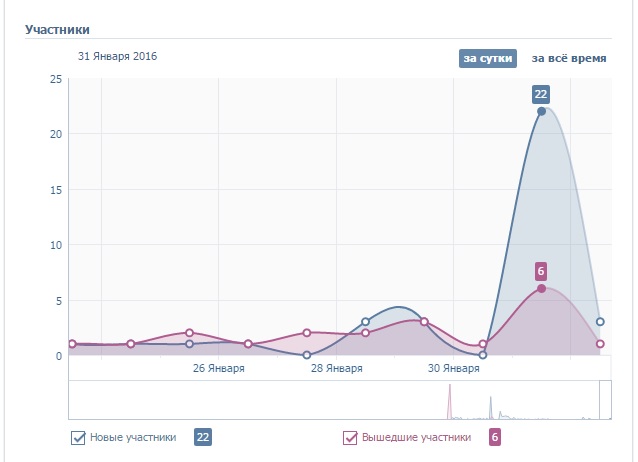Click the pink 6 badge in the legend
Image resolution: width=638 pixels, height=462 pixels.
coord(494,437)
